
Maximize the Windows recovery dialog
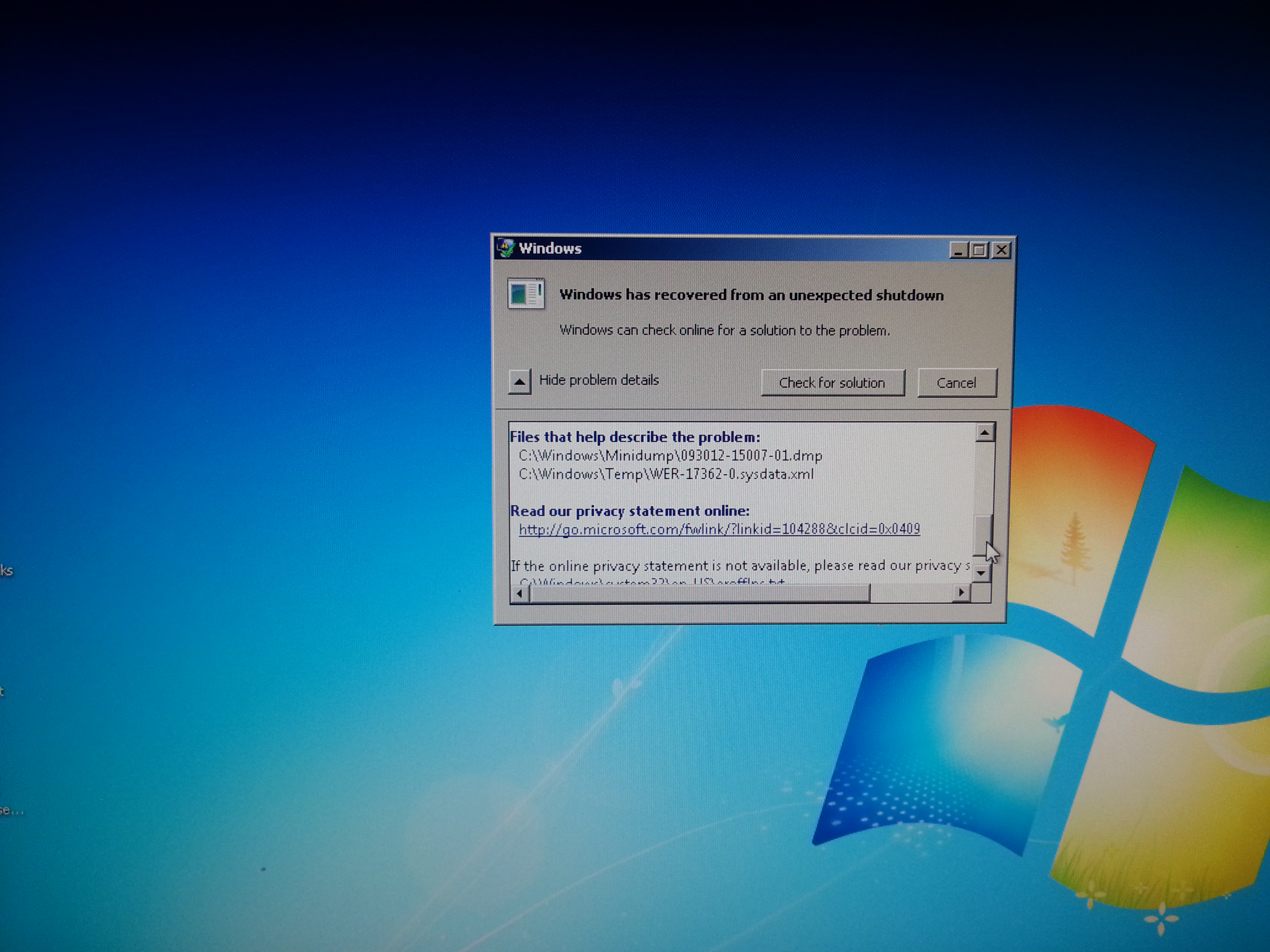979,250
